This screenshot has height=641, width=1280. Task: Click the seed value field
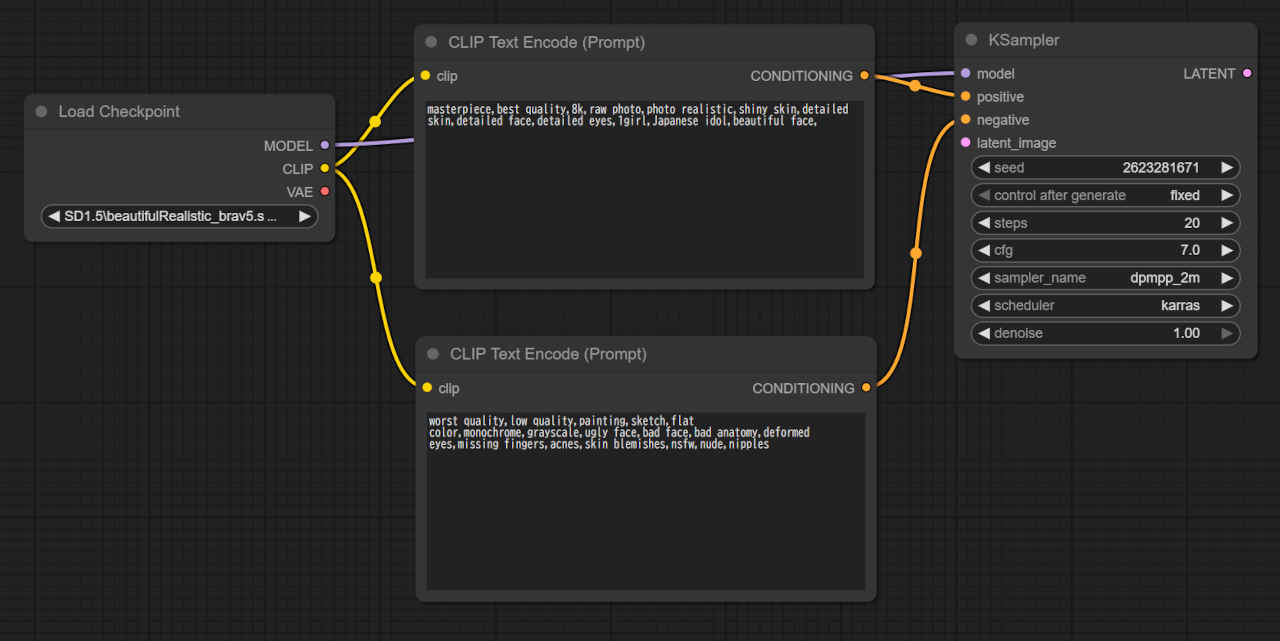(1105, 168)
